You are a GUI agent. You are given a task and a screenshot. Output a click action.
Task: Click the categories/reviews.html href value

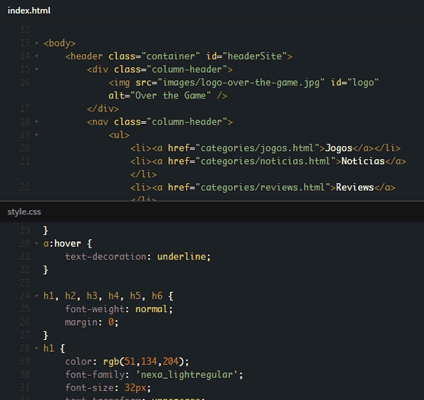[x=262, y=187]
